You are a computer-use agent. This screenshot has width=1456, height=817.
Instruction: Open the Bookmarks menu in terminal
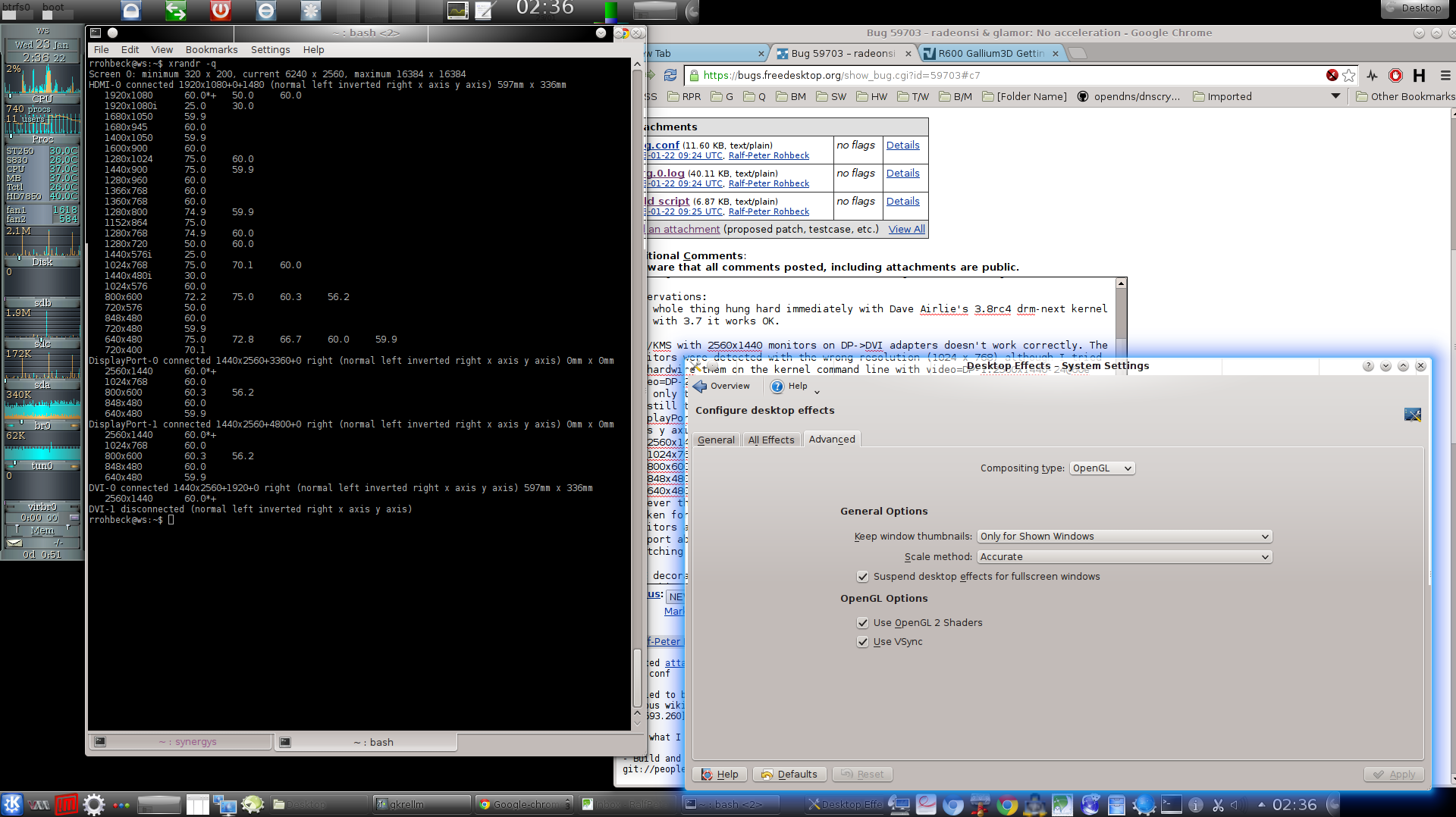tap(212, 49)
